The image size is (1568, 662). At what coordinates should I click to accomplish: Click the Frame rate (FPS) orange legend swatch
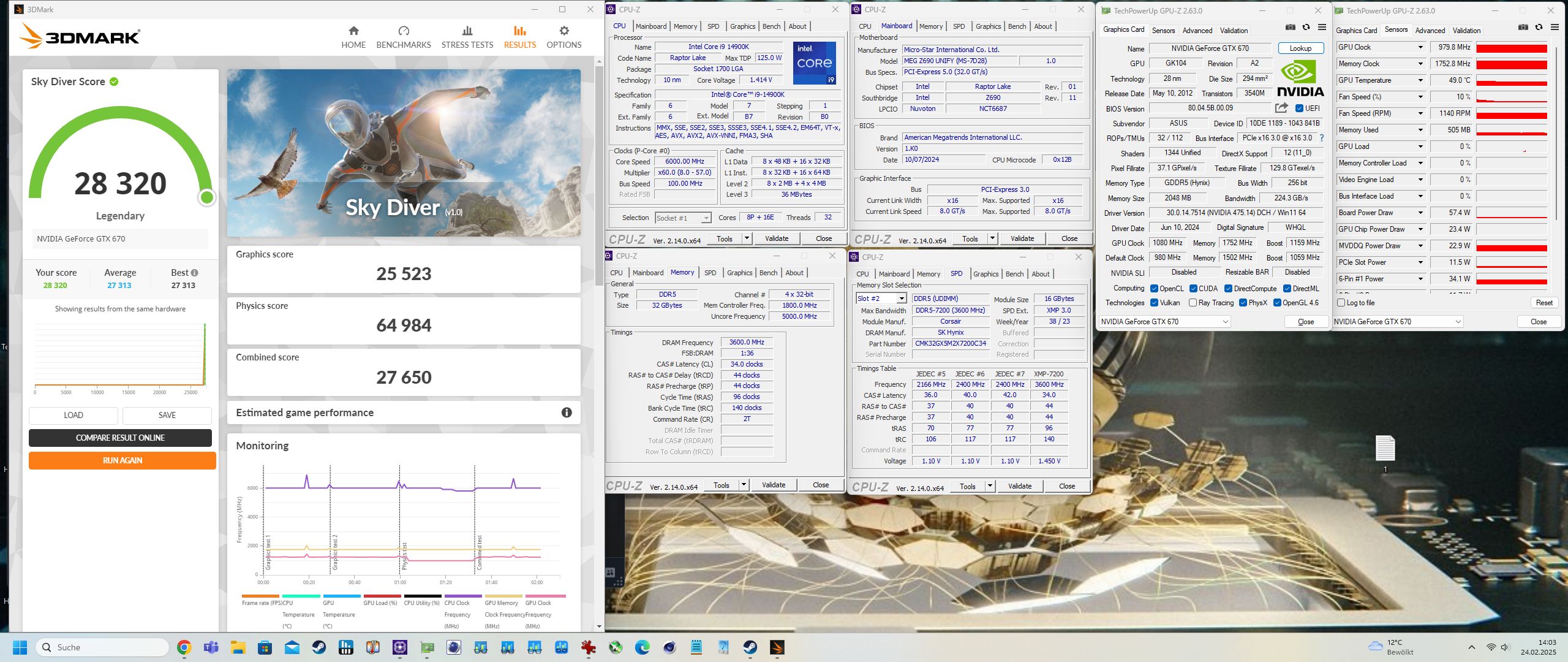tap(260, 596)
